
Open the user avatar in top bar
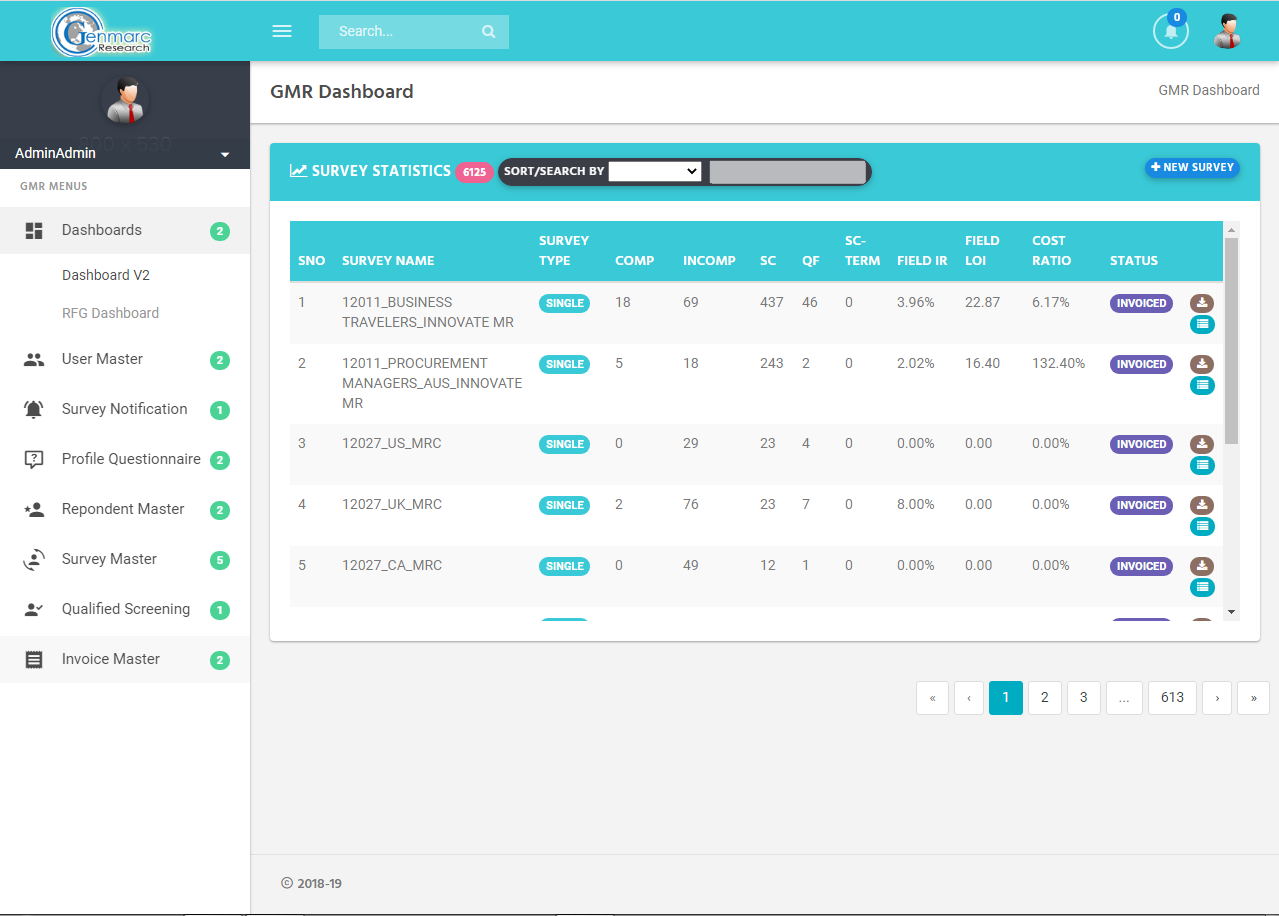(1227, 31)
